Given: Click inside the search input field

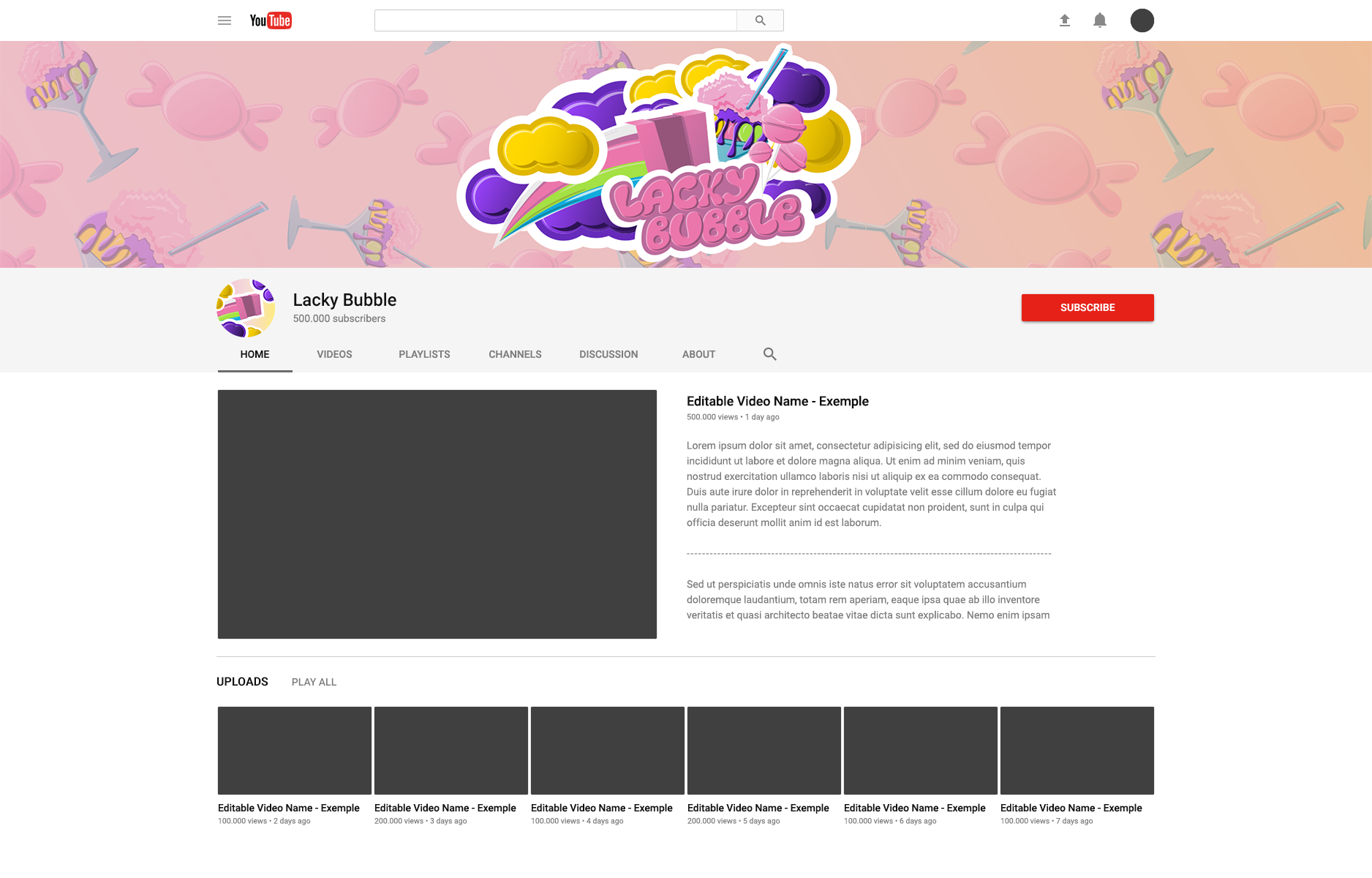Looking at the screenshot, I should [554, 20].
